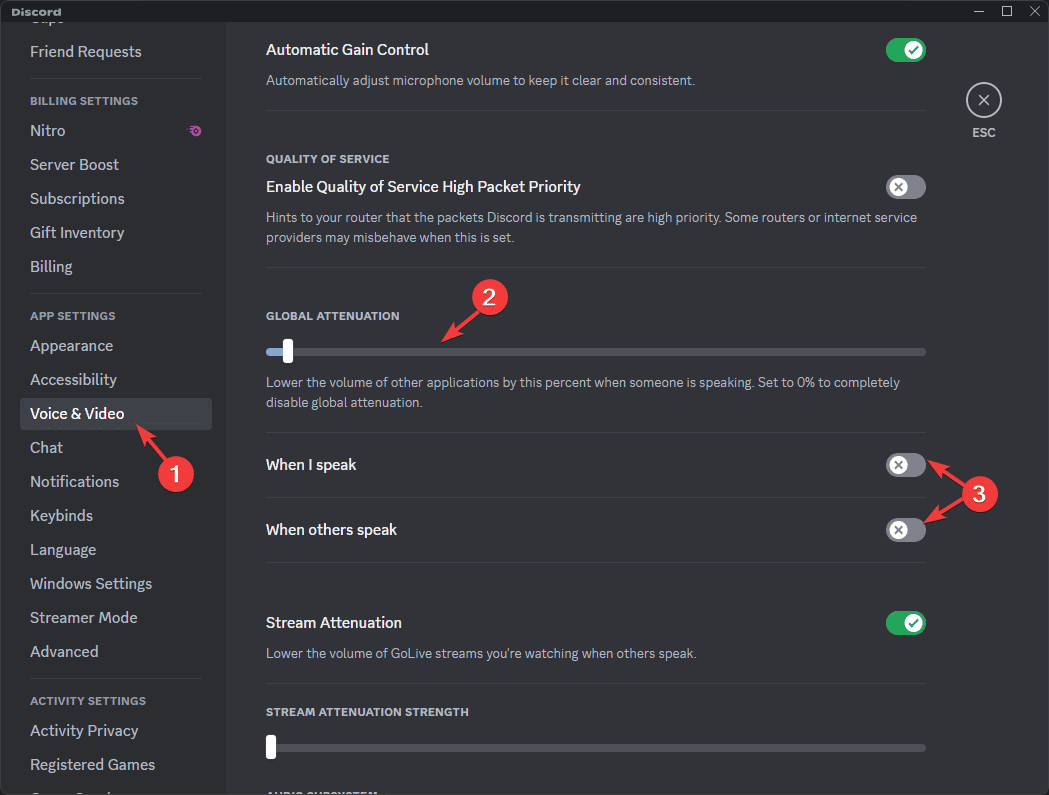The width and height of the screenshot is (1049, 795).
Task: Open the Appearance settings page
Action: 71,345
